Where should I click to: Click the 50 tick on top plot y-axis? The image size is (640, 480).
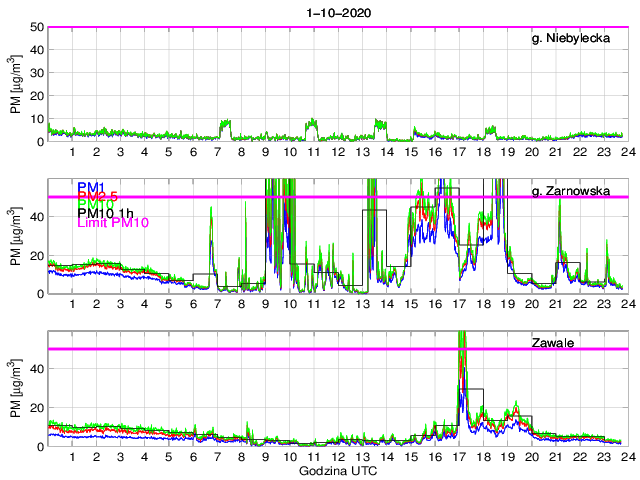[37, 27]
